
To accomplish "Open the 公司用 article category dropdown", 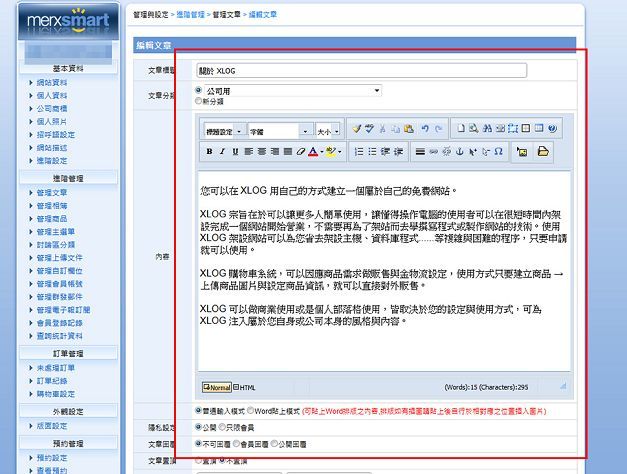I will click(x=293, y=91).
